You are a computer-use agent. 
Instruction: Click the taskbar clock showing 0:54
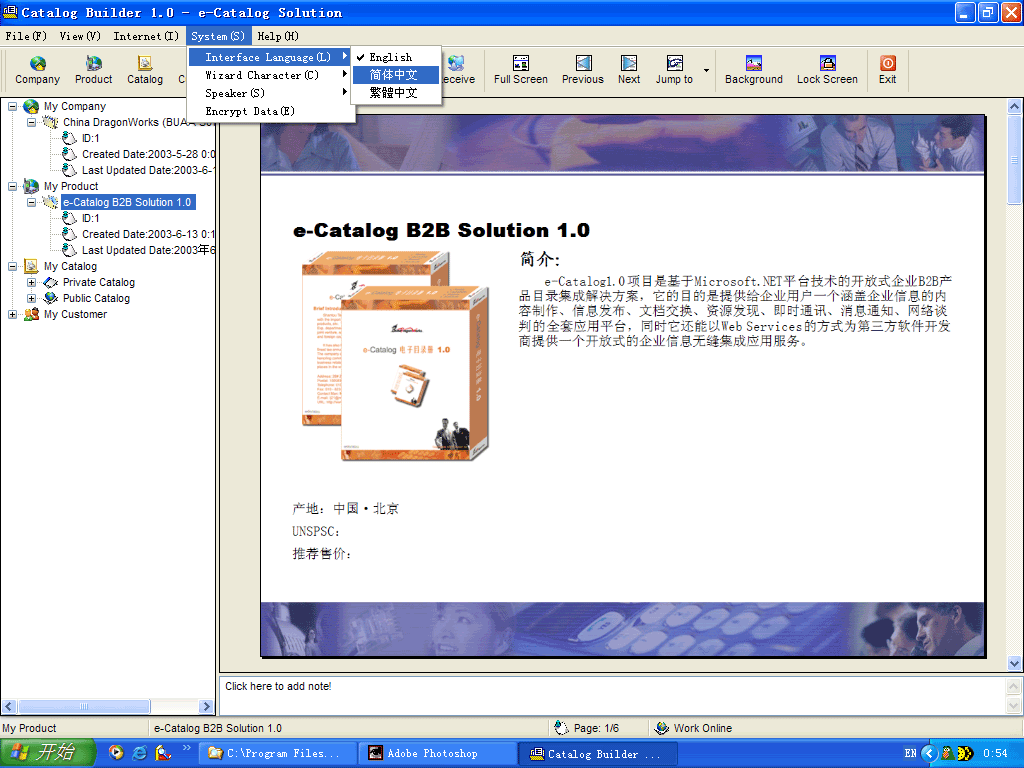pyautogui.click(x=995, y=754)
